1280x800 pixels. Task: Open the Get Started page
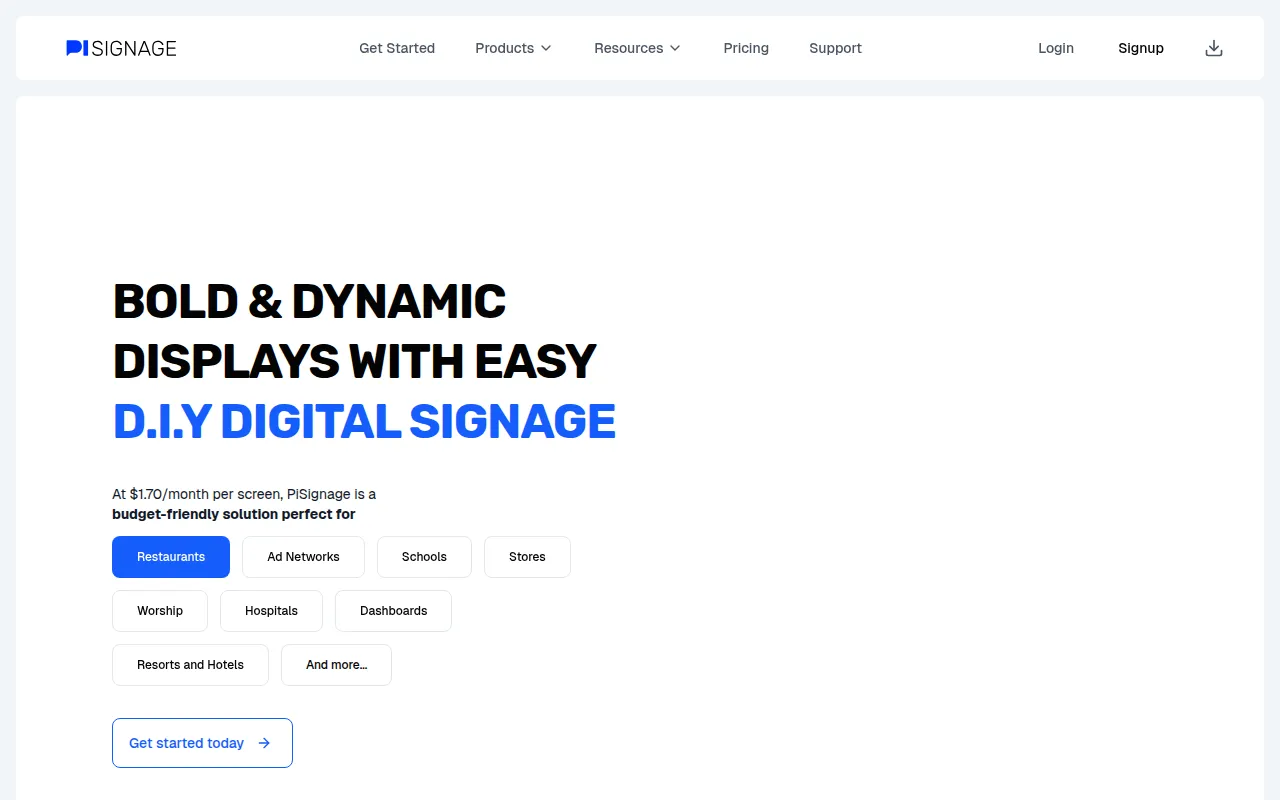coord(397,48)
